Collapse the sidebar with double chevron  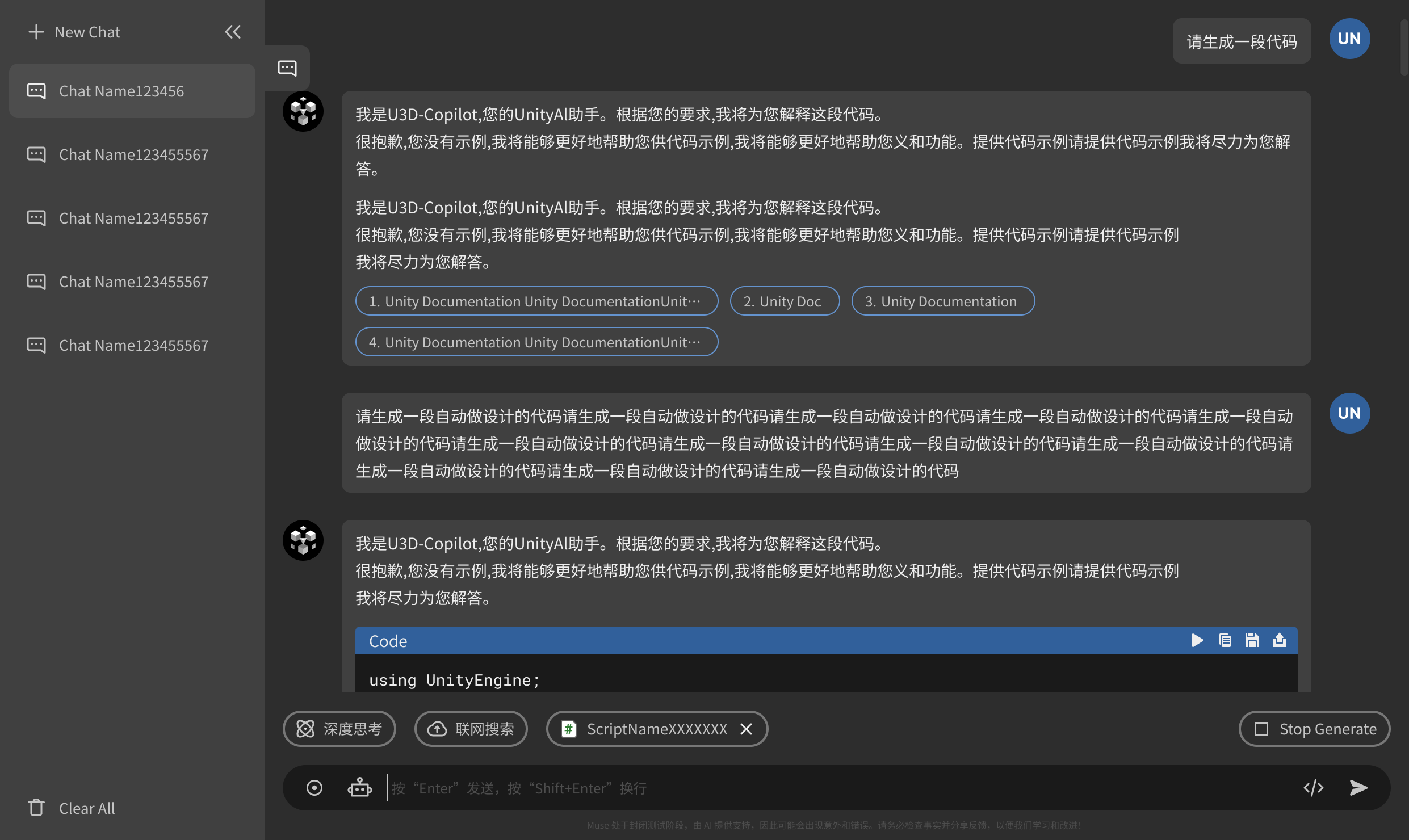(233, 32)
